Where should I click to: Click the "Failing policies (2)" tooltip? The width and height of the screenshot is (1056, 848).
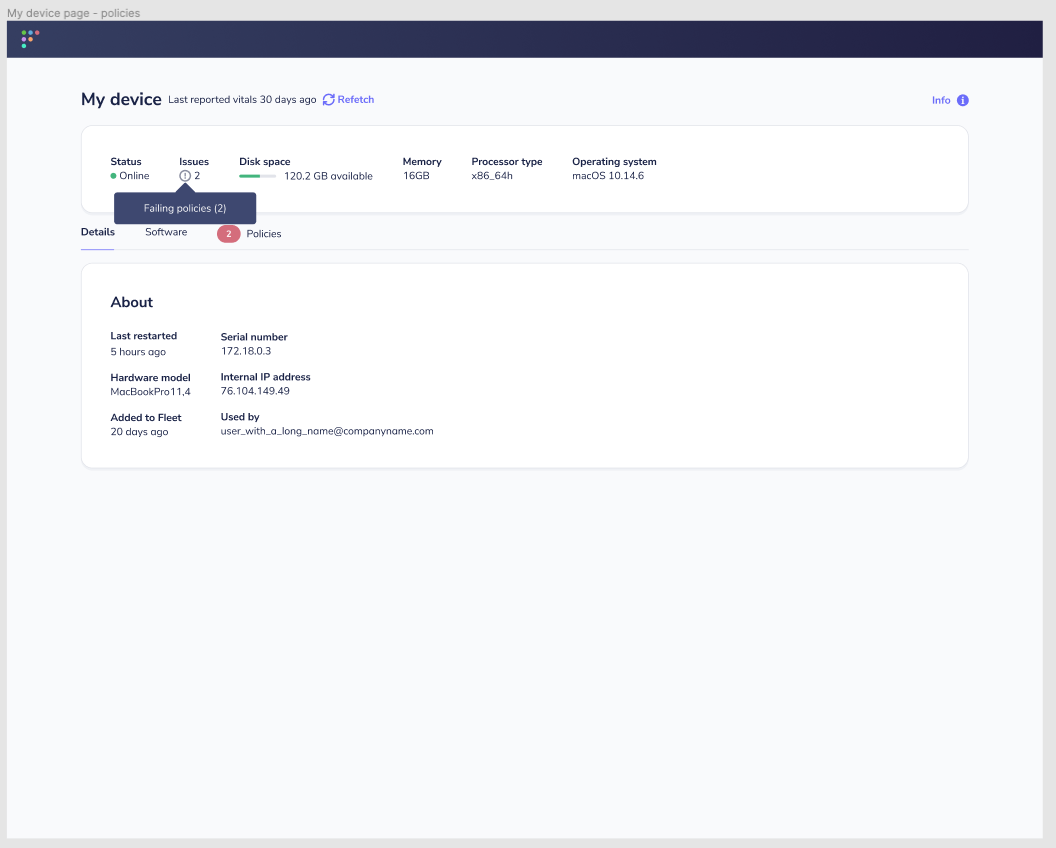tap(185, 207)
